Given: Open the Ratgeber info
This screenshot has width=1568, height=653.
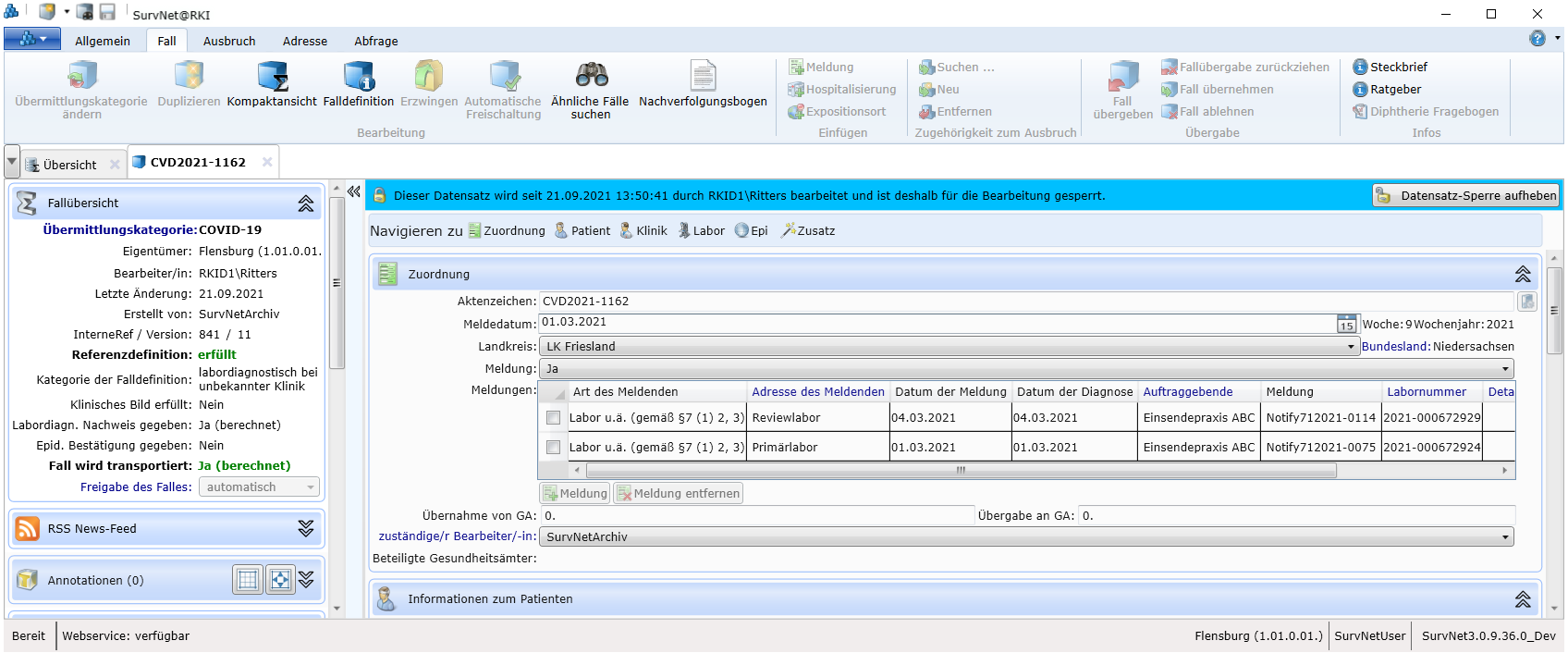Looking at the screenshot, I should pos(1387,90).
